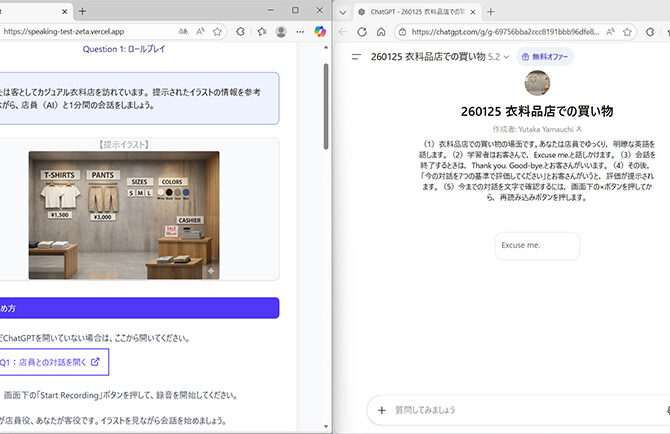Open profile avatar in left browser toolbar
Screen dimensions: 670x434
[281, 31]
